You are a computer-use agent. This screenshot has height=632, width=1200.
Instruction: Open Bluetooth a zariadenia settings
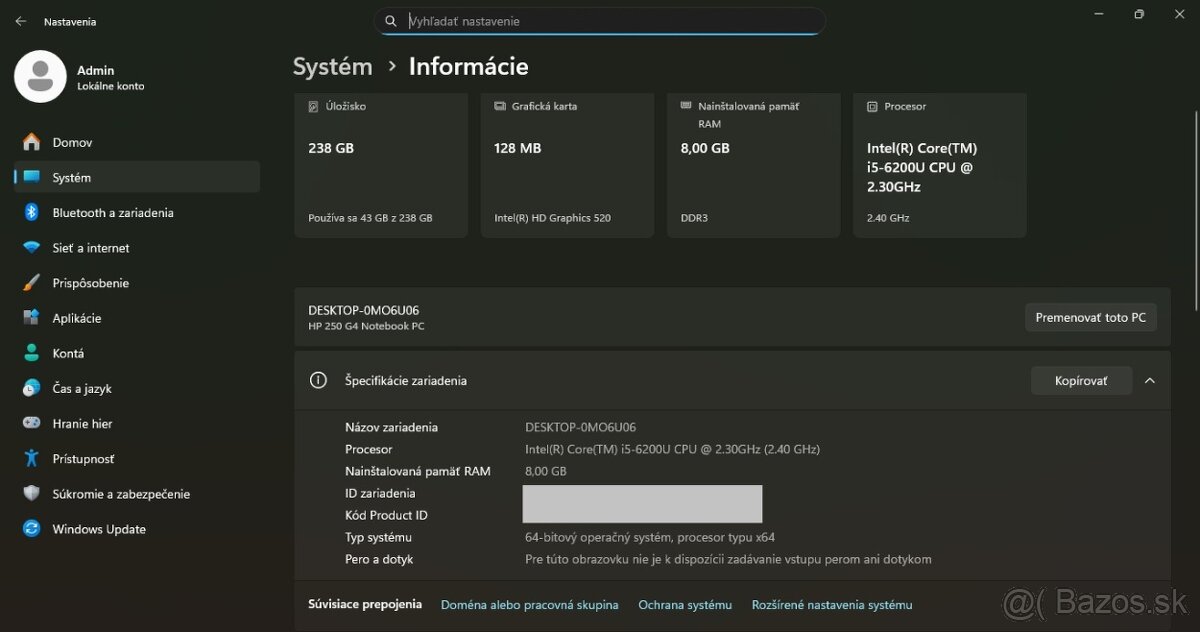[x=113, y=212]
